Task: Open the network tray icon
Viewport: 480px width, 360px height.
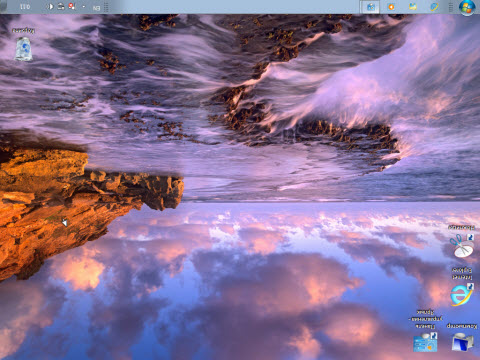Action: (61, 6)
